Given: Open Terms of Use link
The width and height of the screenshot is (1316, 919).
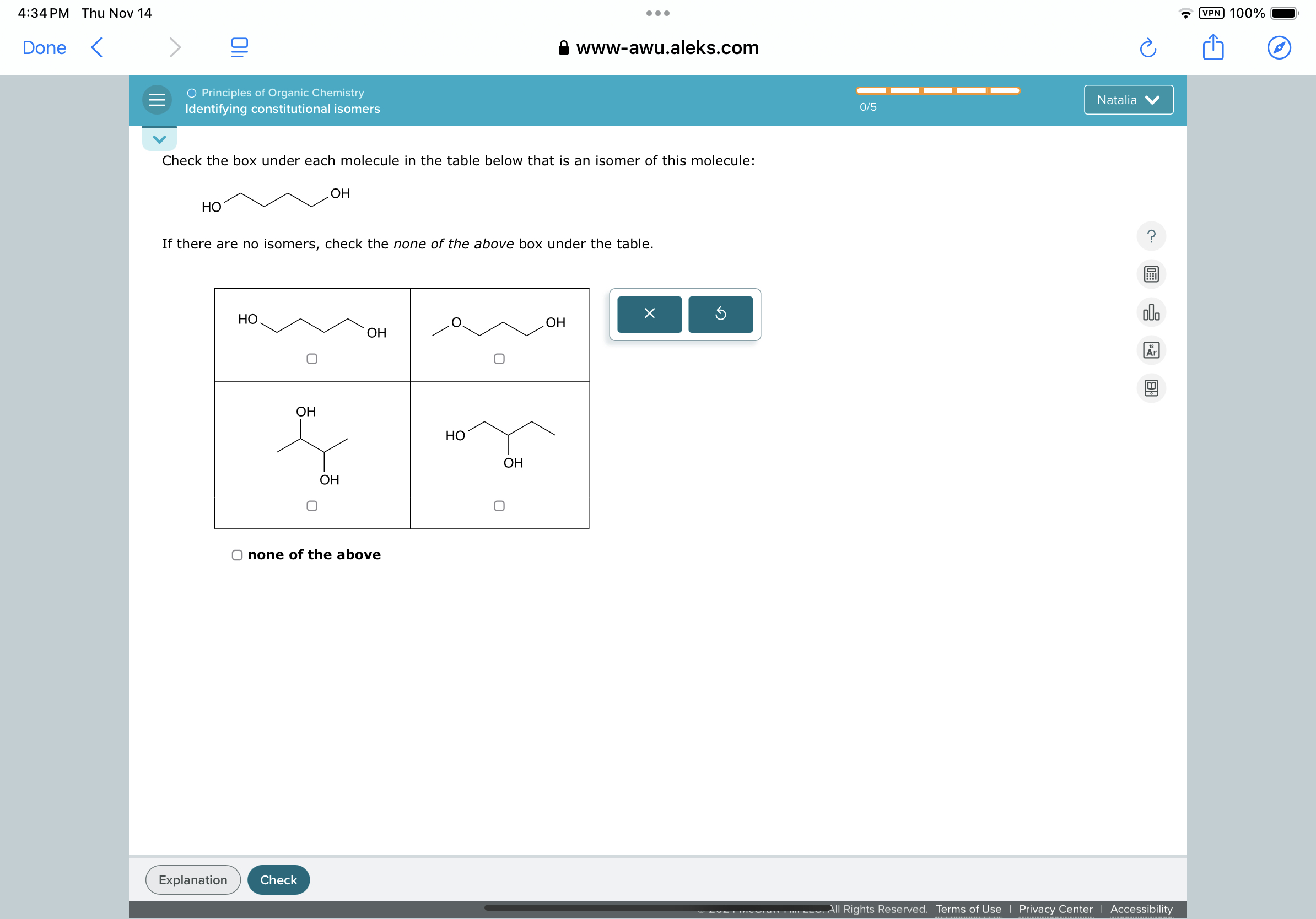Looking at the screenshot, I should pos(968,909).
